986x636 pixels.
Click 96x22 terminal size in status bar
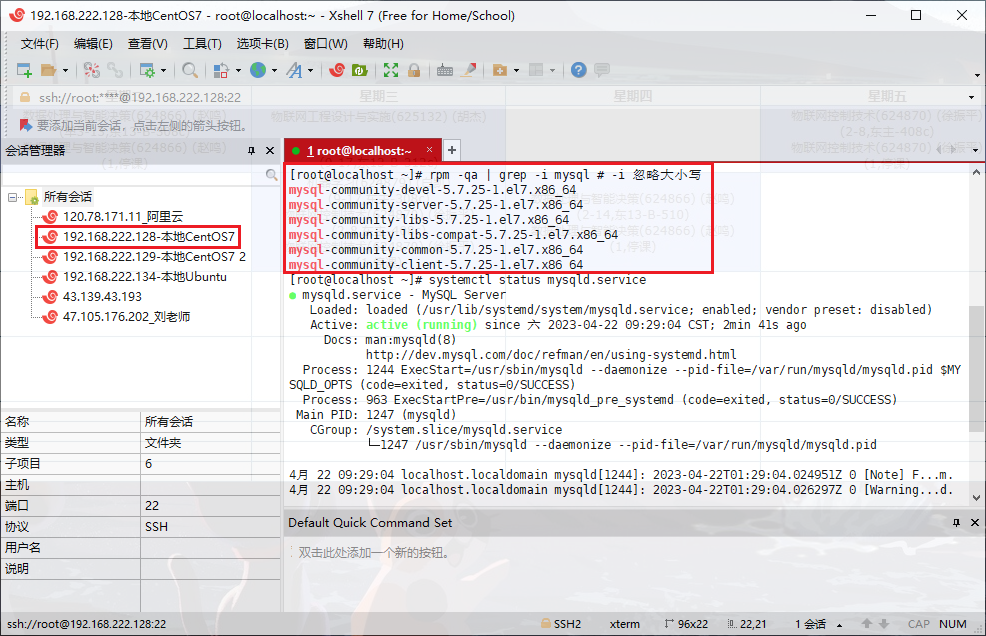click(686, 624)
